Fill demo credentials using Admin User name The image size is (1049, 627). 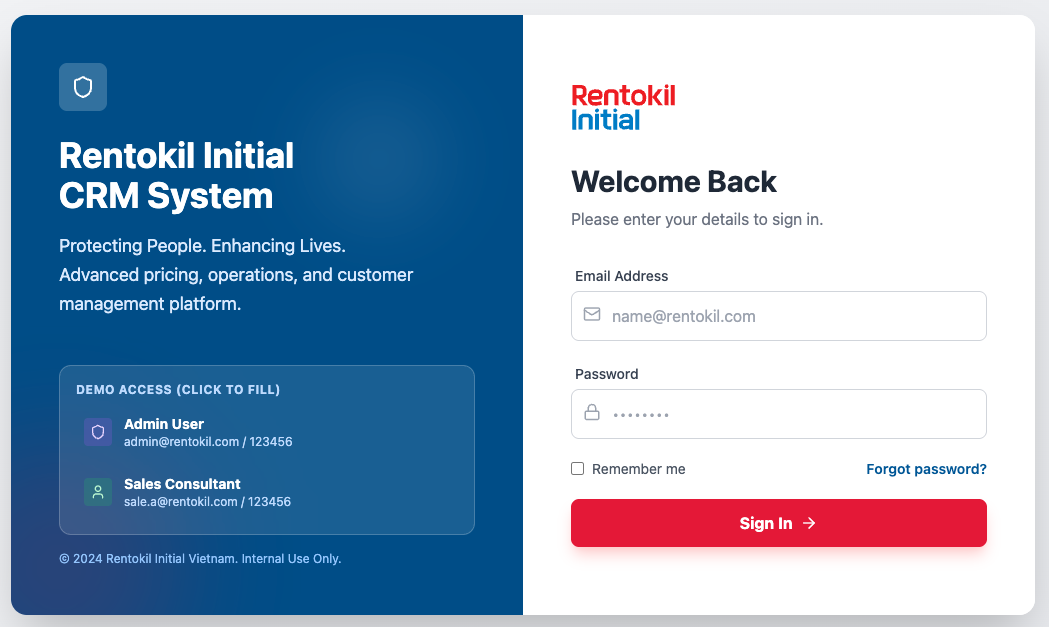click(x=164, y=424)
